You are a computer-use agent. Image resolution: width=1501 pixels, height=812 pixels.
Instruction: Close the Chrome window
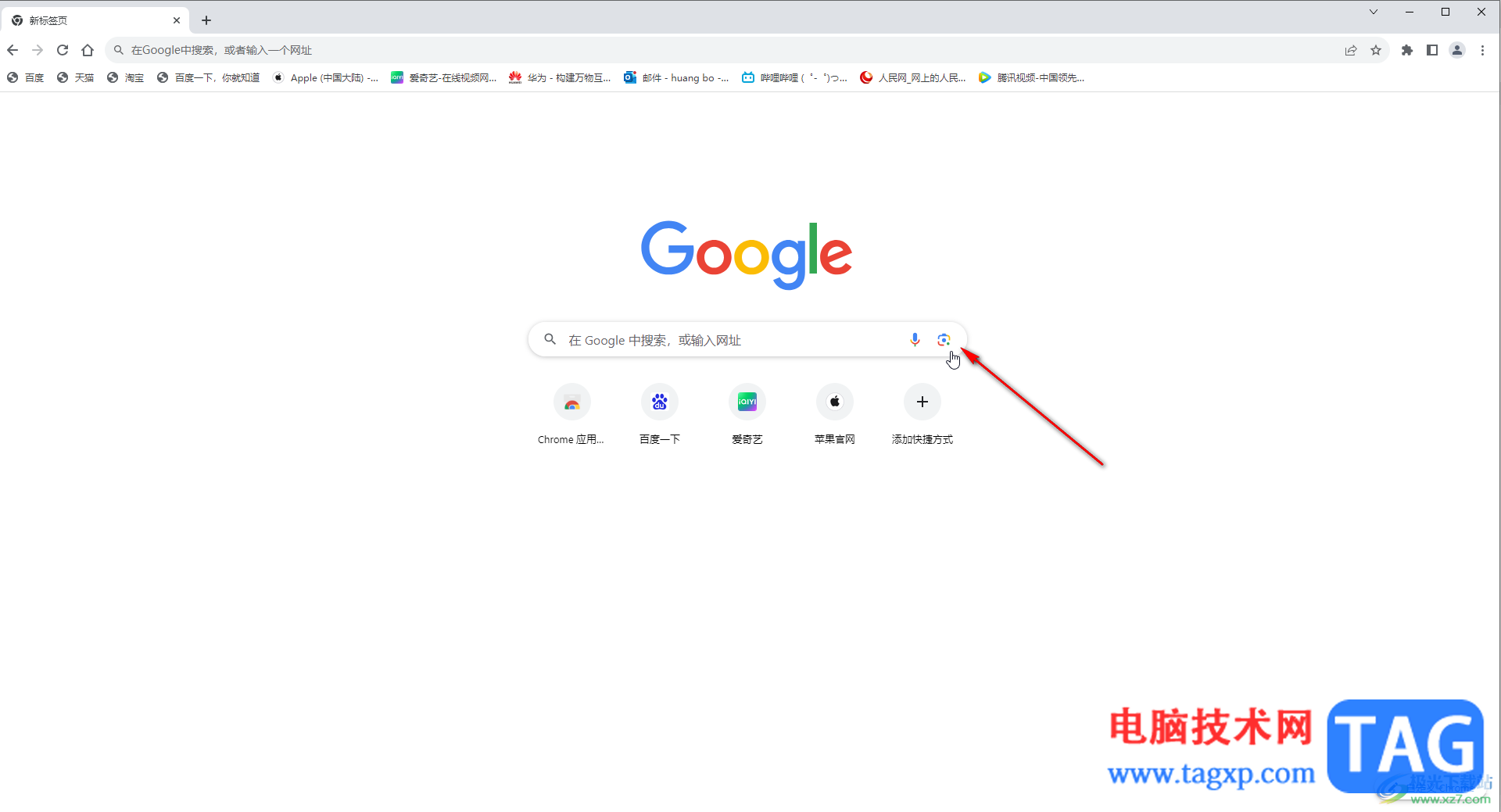click(x=1481, y=12)
